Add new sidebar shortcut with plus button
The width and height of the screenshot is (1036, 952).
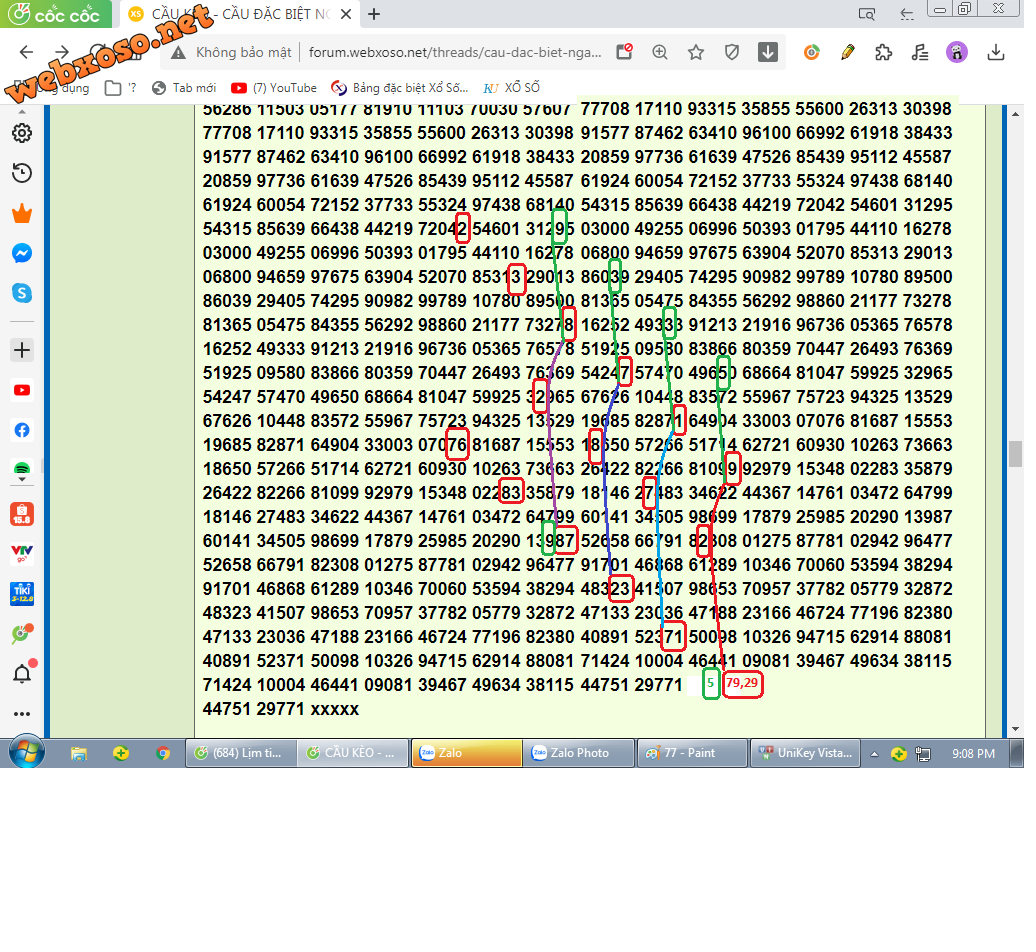click(x=21, y=350)
